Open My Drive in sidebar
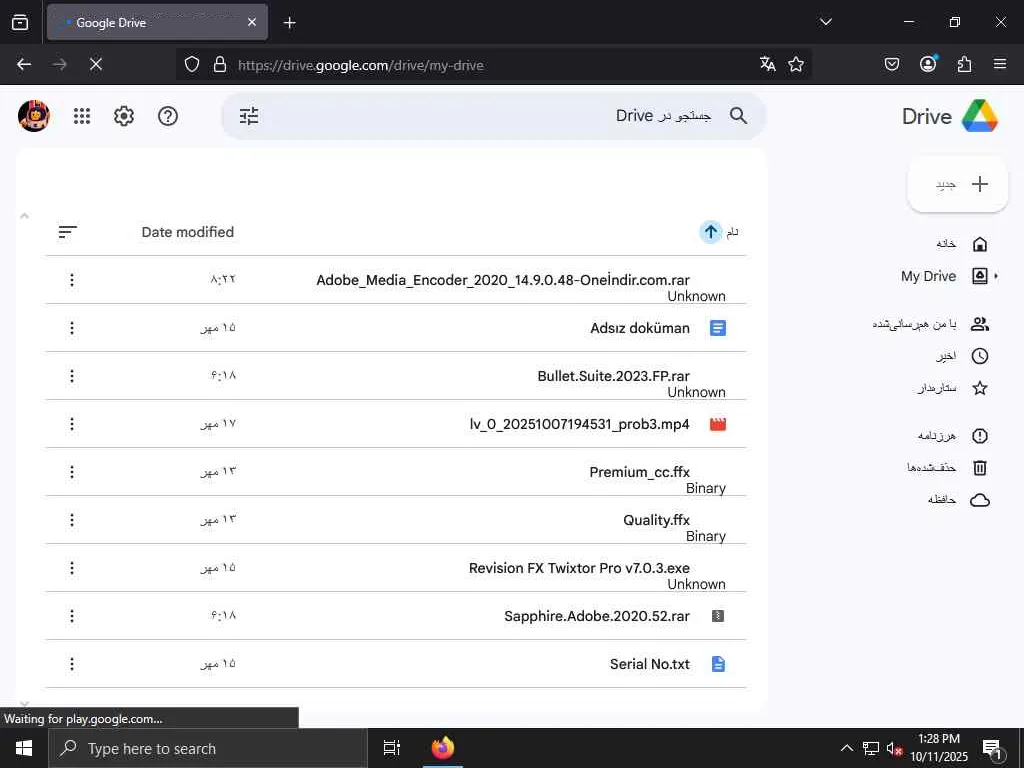The width and height of the screenshot is (1024, 768). coord(944,276)
